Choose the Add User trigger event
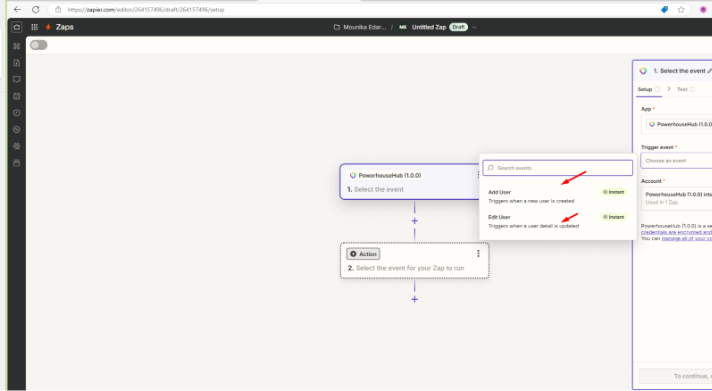 click(557, 196)
